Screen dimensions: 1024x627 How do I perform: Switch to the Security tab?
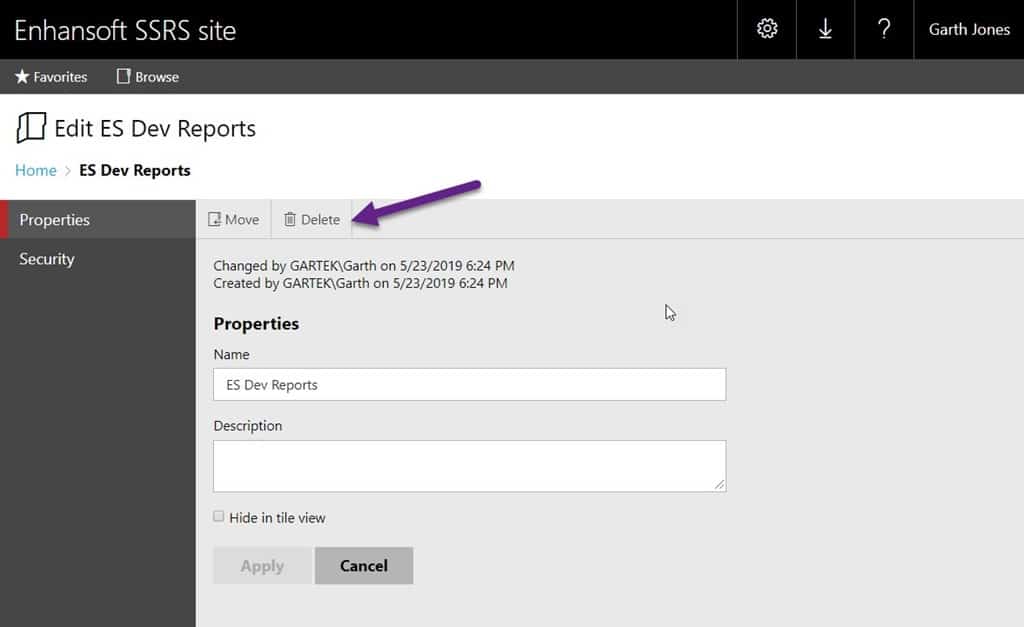(x=46, y=258)
